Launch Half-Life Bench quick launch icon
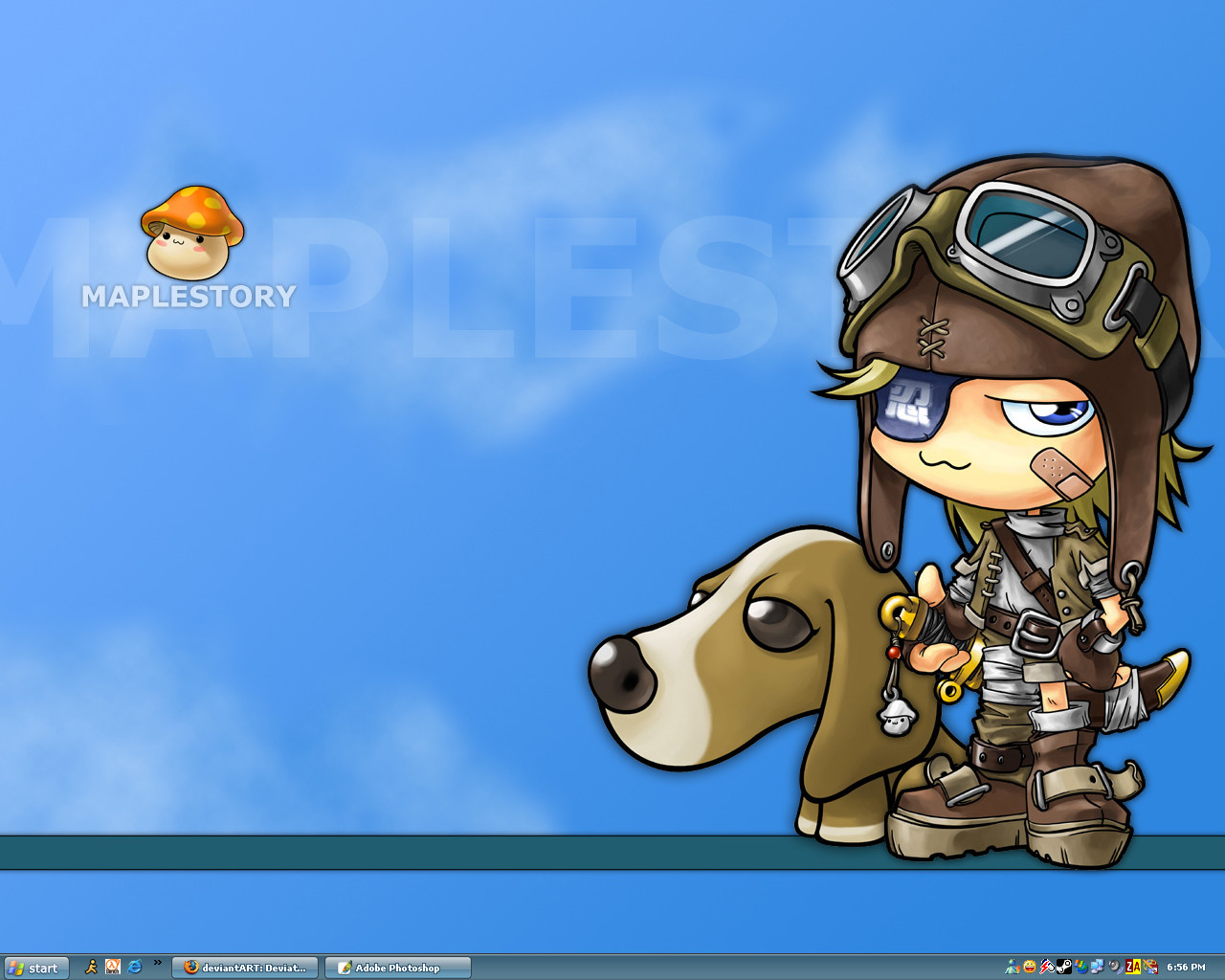This screenshot has height=980, width=1225. point(113,967)
